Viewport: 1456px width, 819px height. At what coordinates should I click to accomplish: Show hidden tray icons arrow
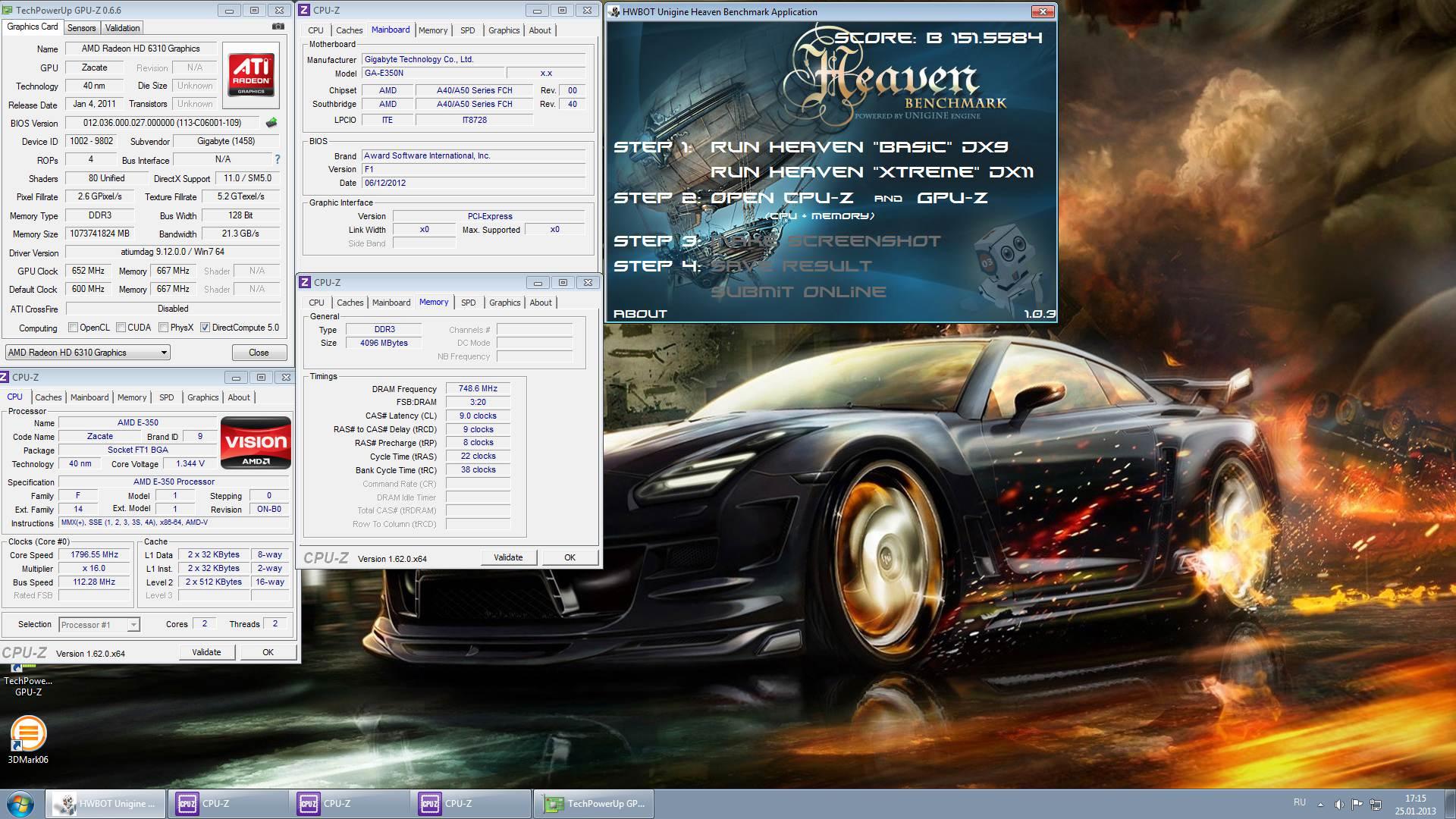pyautogui.click(x=1320, y=804)
